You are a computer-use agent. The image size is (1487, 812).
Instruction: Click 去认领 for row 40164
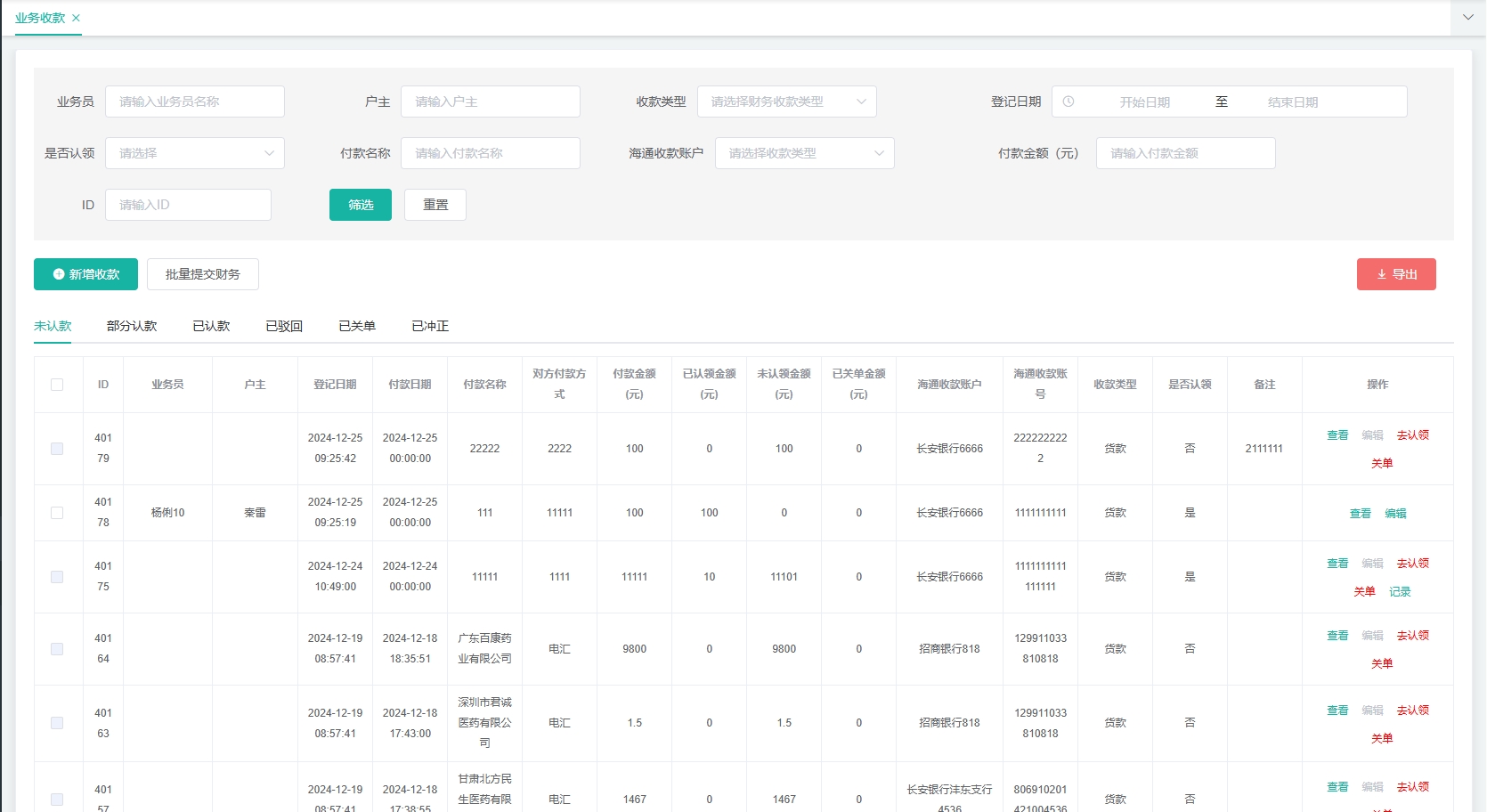[x=1413, y=636]
